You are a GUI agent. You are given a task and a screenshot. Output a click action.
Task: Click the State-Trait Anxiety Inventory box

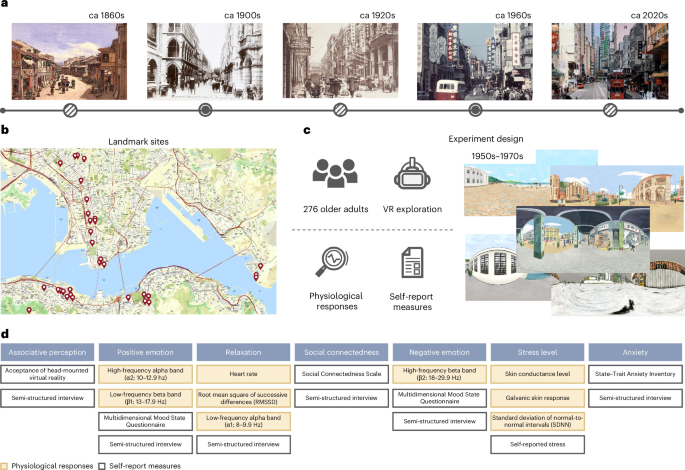coord(636,374)
